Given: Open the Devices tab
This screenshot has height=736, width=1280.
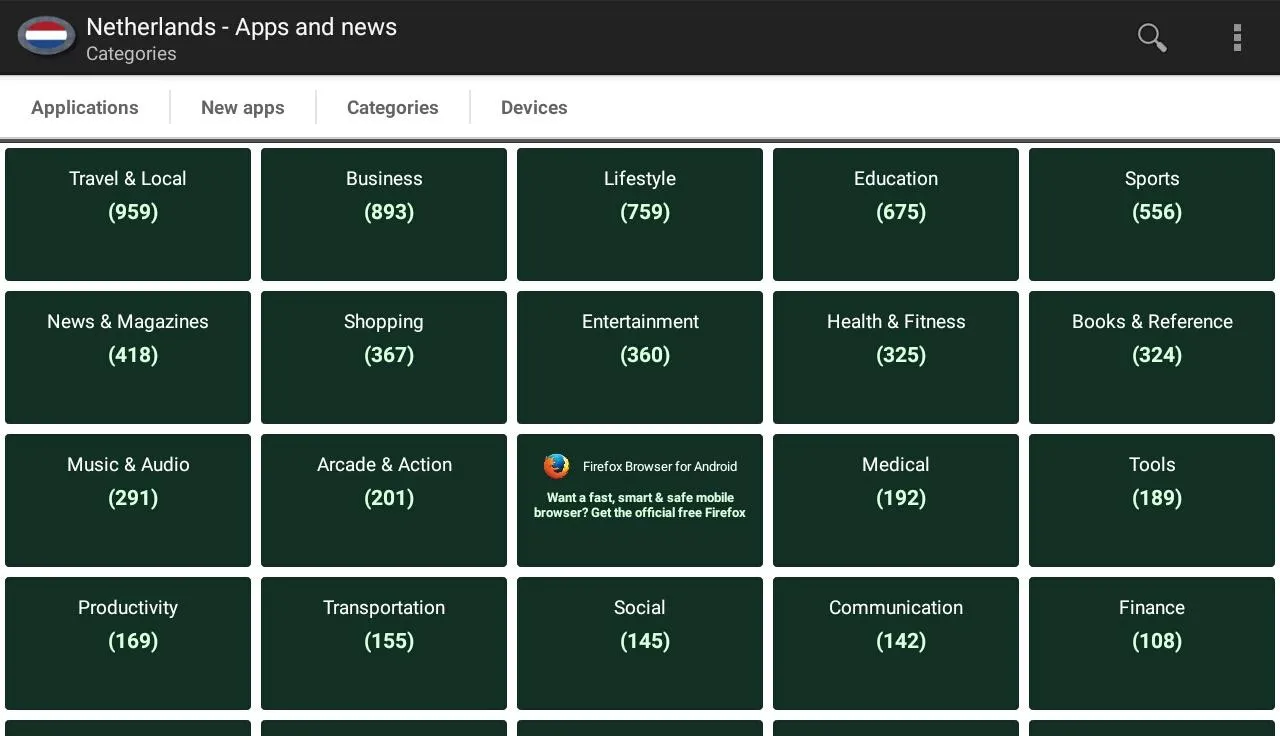Looking at the screenshot, I should click(534, 107).
